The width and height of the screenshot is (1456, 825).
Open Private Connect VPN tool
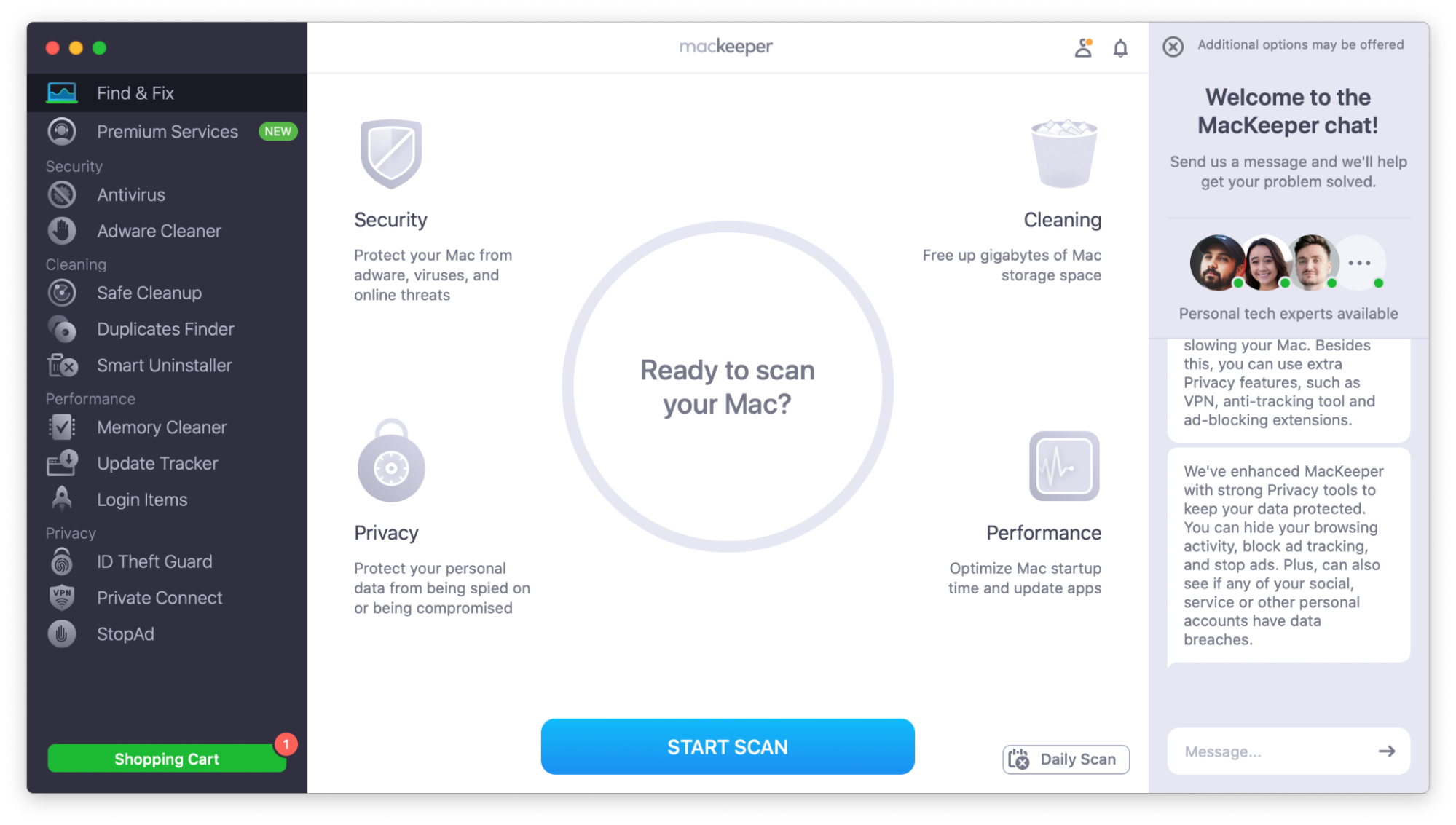(x=167, y=598)
